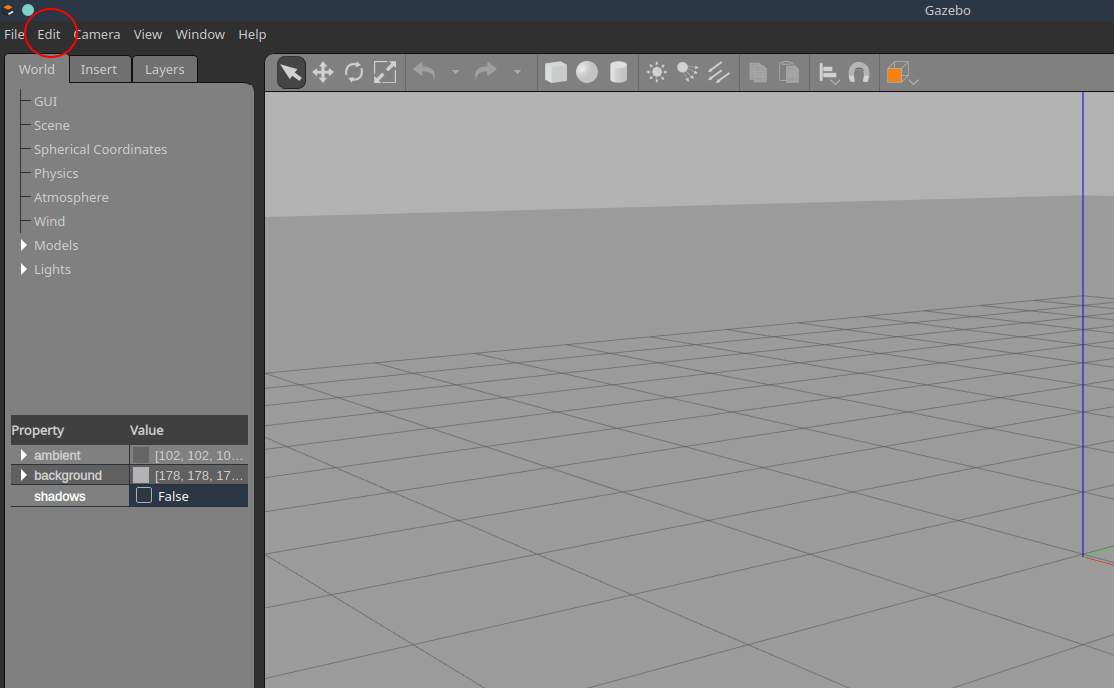Screen dimensions: 1114x688
Task: Switch to the Insert tab
Action: pyautogui.click(x=99, y=70)
